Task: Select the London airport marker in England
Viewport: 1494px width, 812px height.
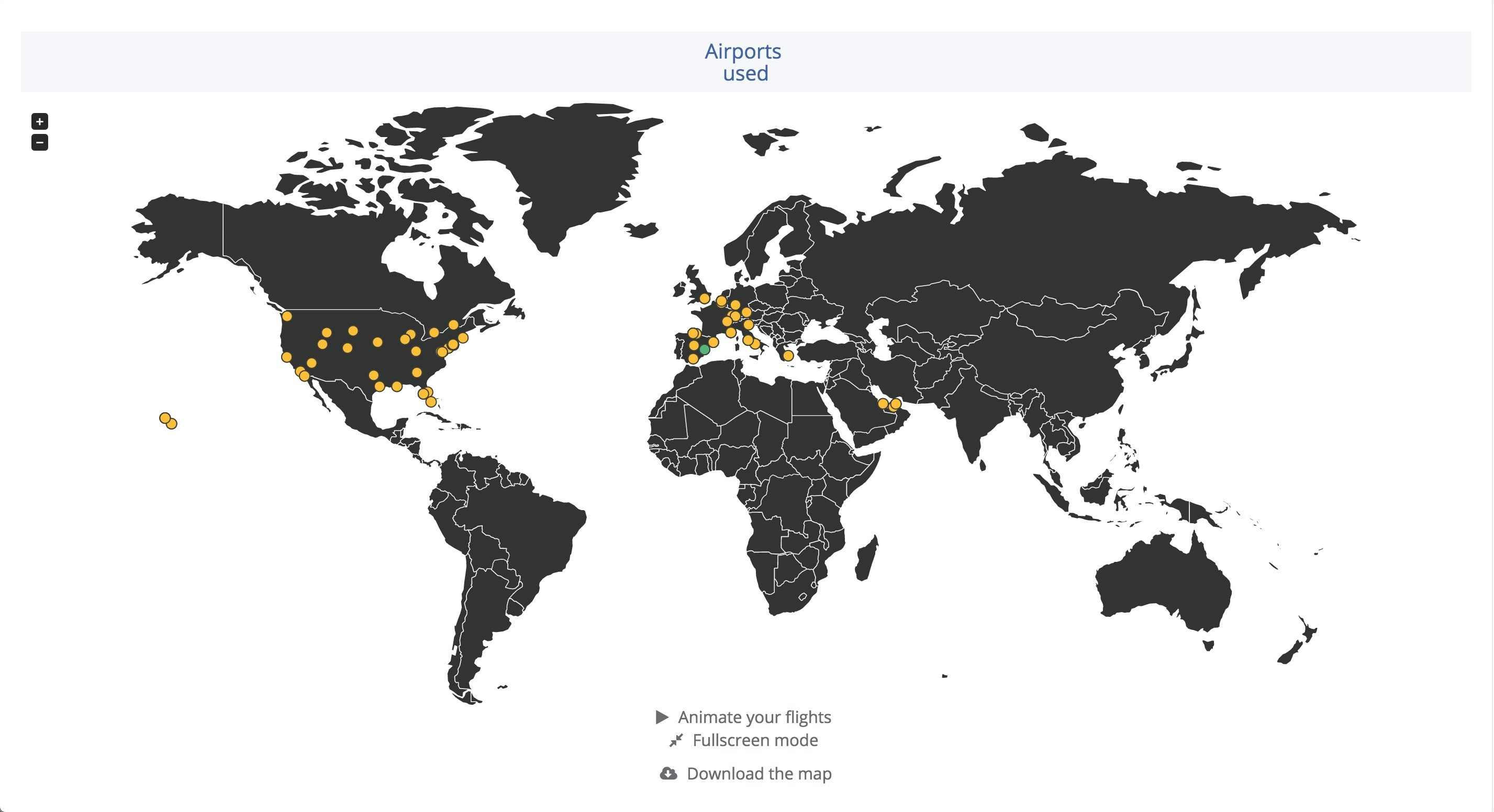Action: tap(704, 299)
